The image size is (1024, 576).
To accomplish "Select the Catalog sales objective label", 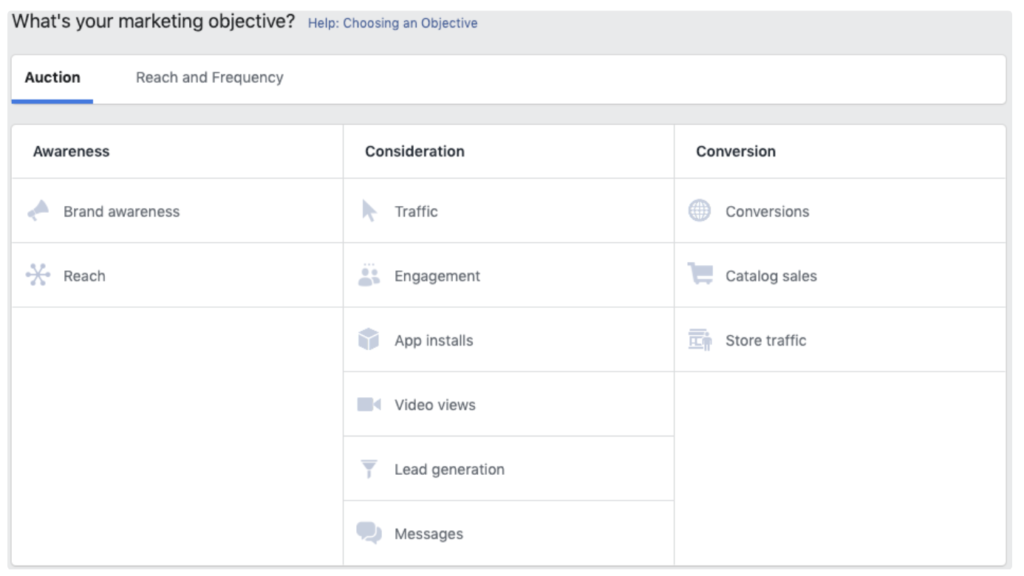I will 771,276.
